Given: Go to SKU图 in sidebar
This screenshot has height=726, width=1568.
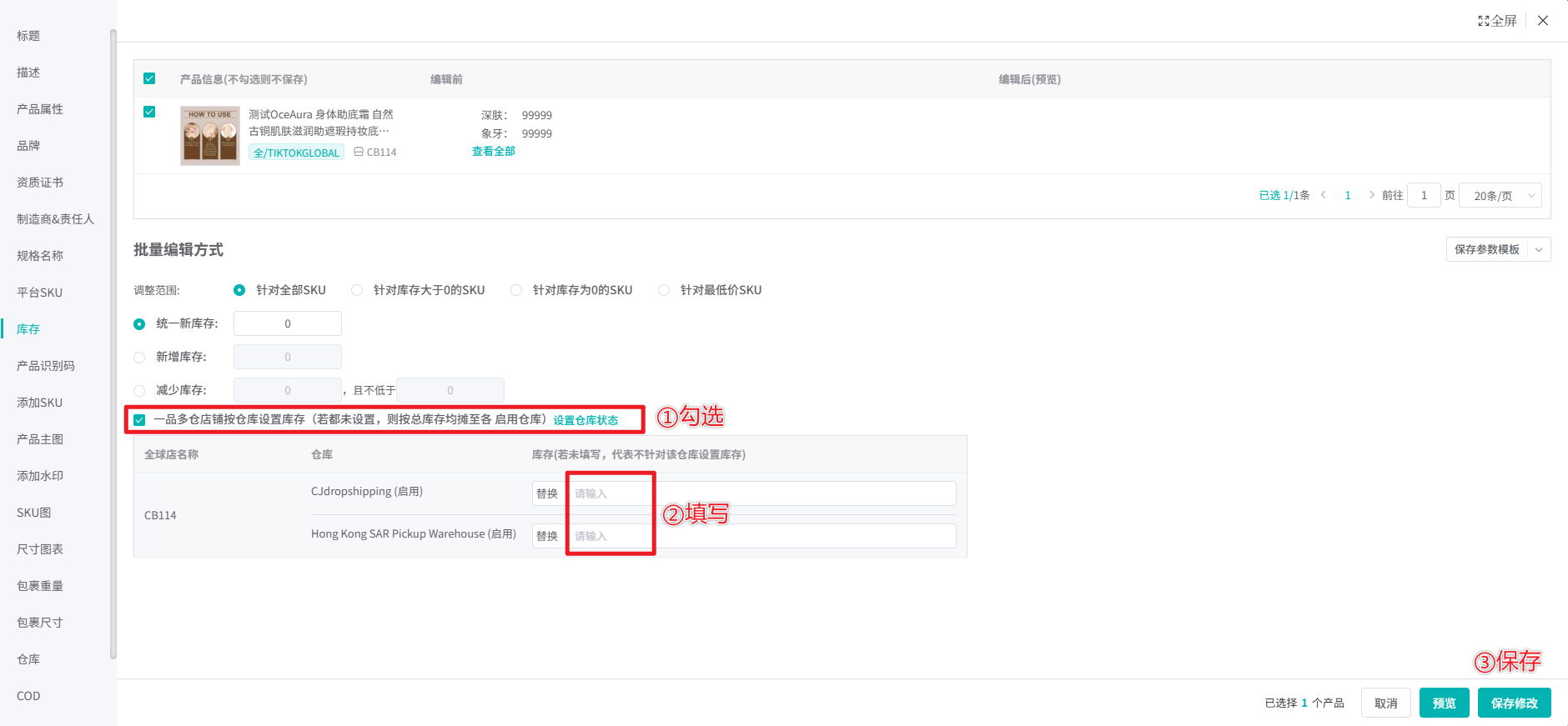Looking at the screenshot, I should pos(33,513).
